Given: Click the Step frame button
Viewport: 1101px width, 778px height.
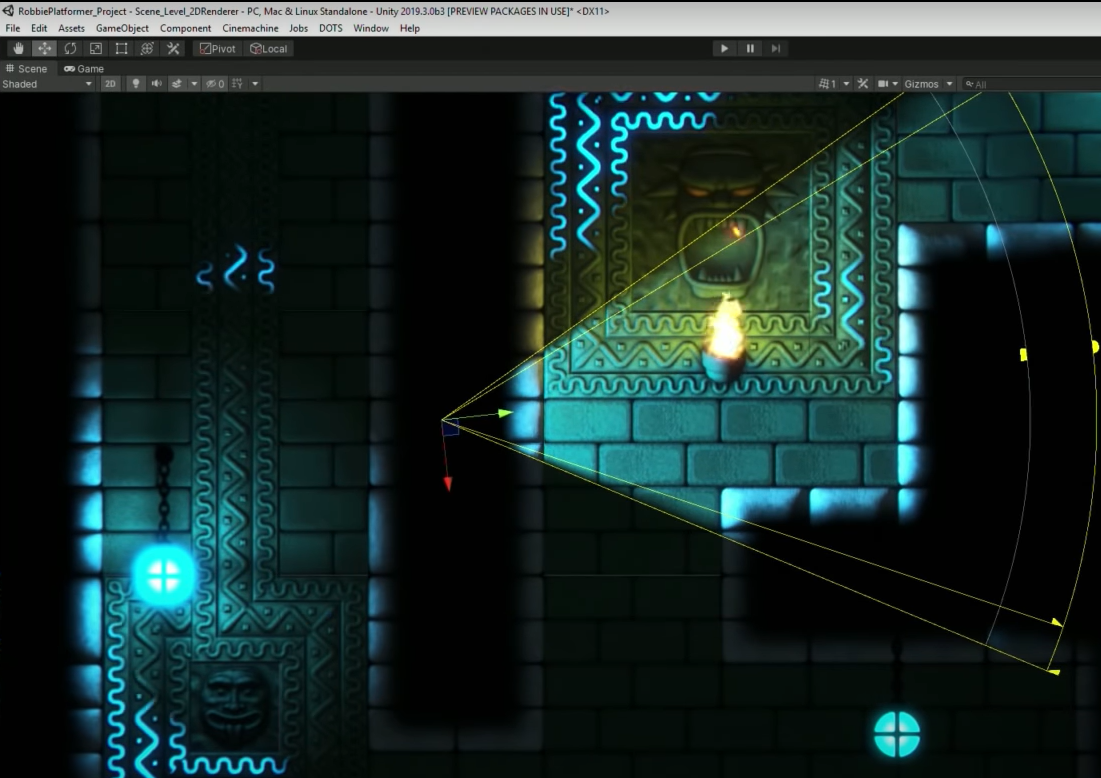Looking at the screenshot, I should pyautogui.click(x=775, y=47).
